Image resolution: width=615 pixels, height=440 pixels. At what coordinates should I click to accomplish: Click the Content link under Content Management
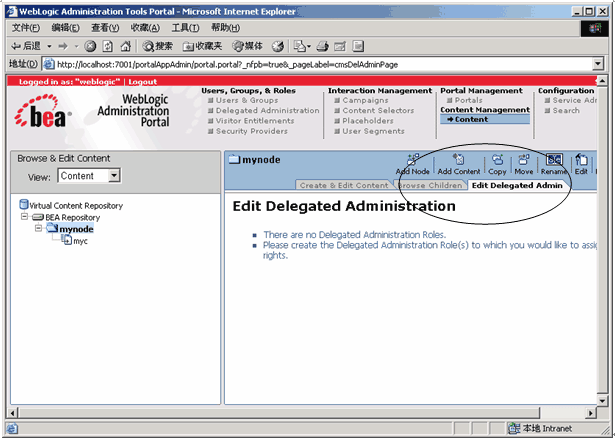(x=471, y=119)
